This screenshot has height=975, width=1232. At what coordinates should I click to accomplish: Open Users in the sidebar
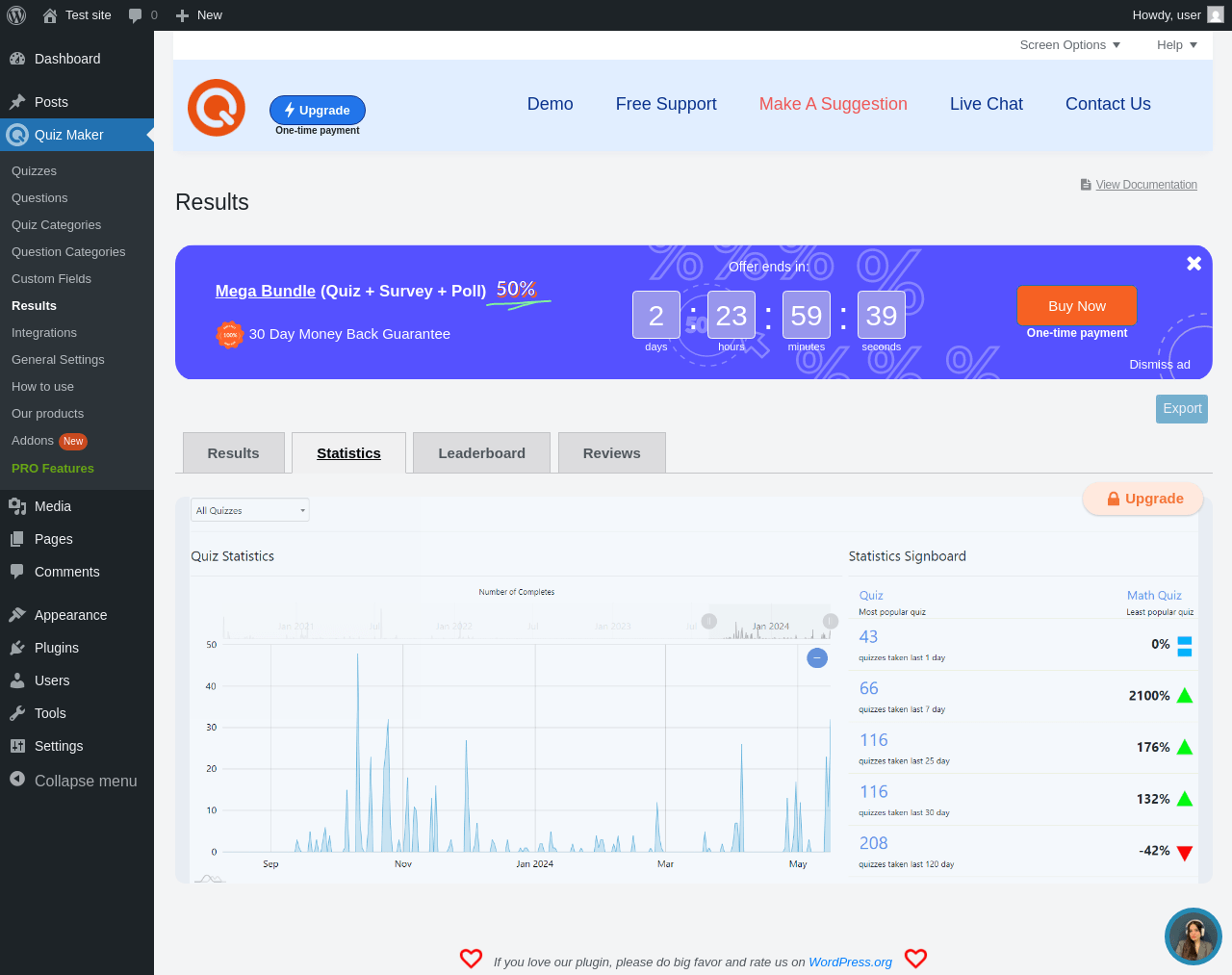[77, 680]
